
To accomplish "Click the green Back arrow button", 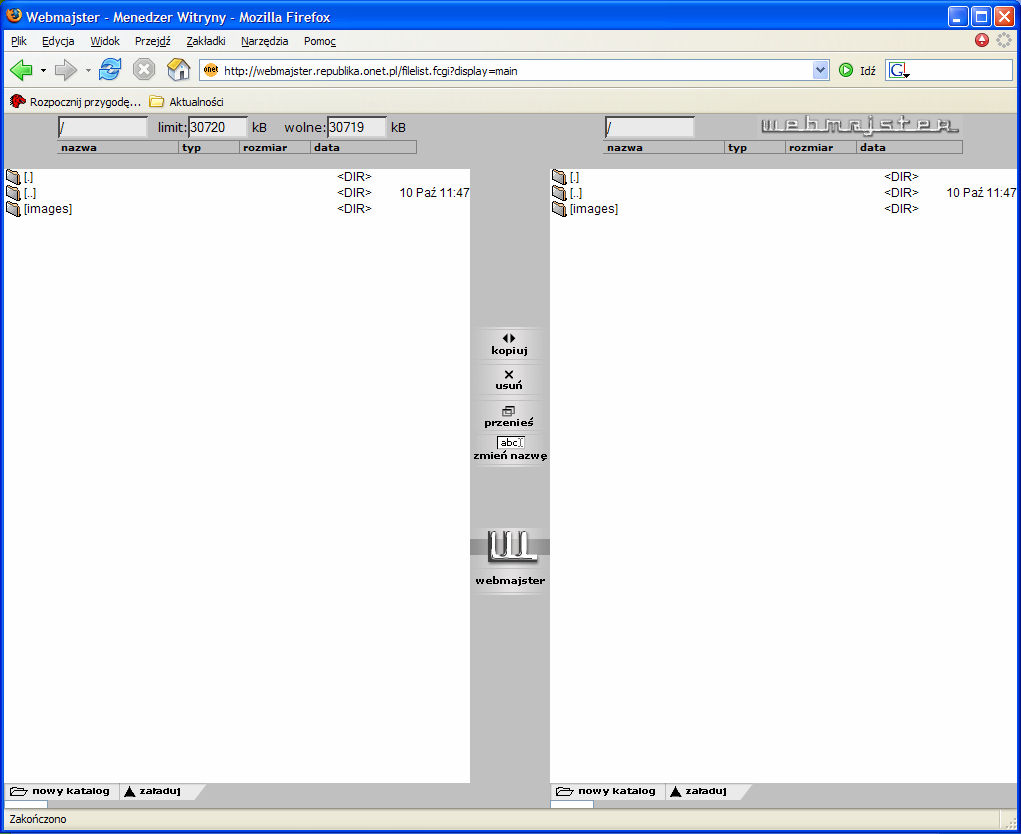I will 21,70.
